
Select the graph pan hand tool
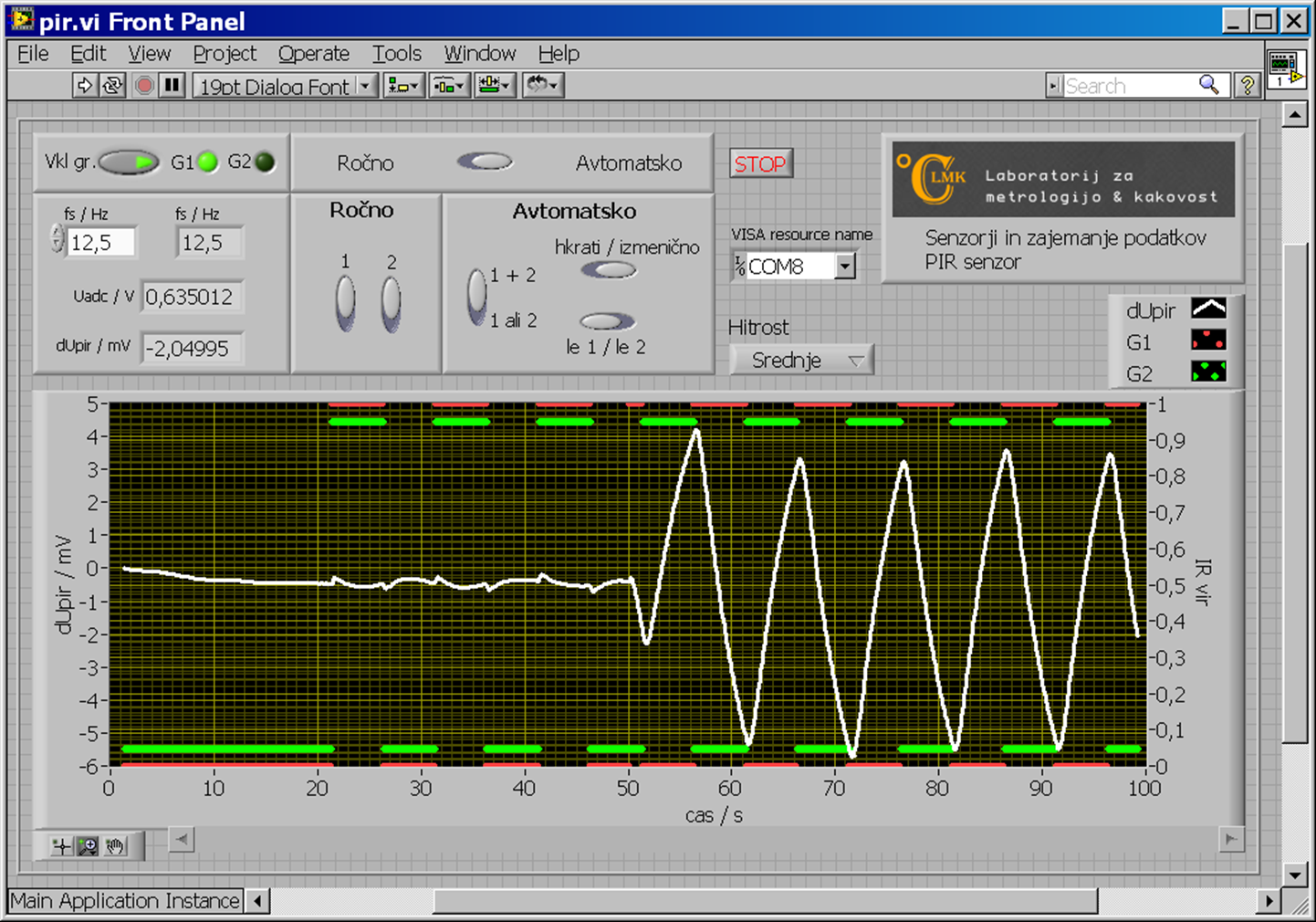coord(115,846)
